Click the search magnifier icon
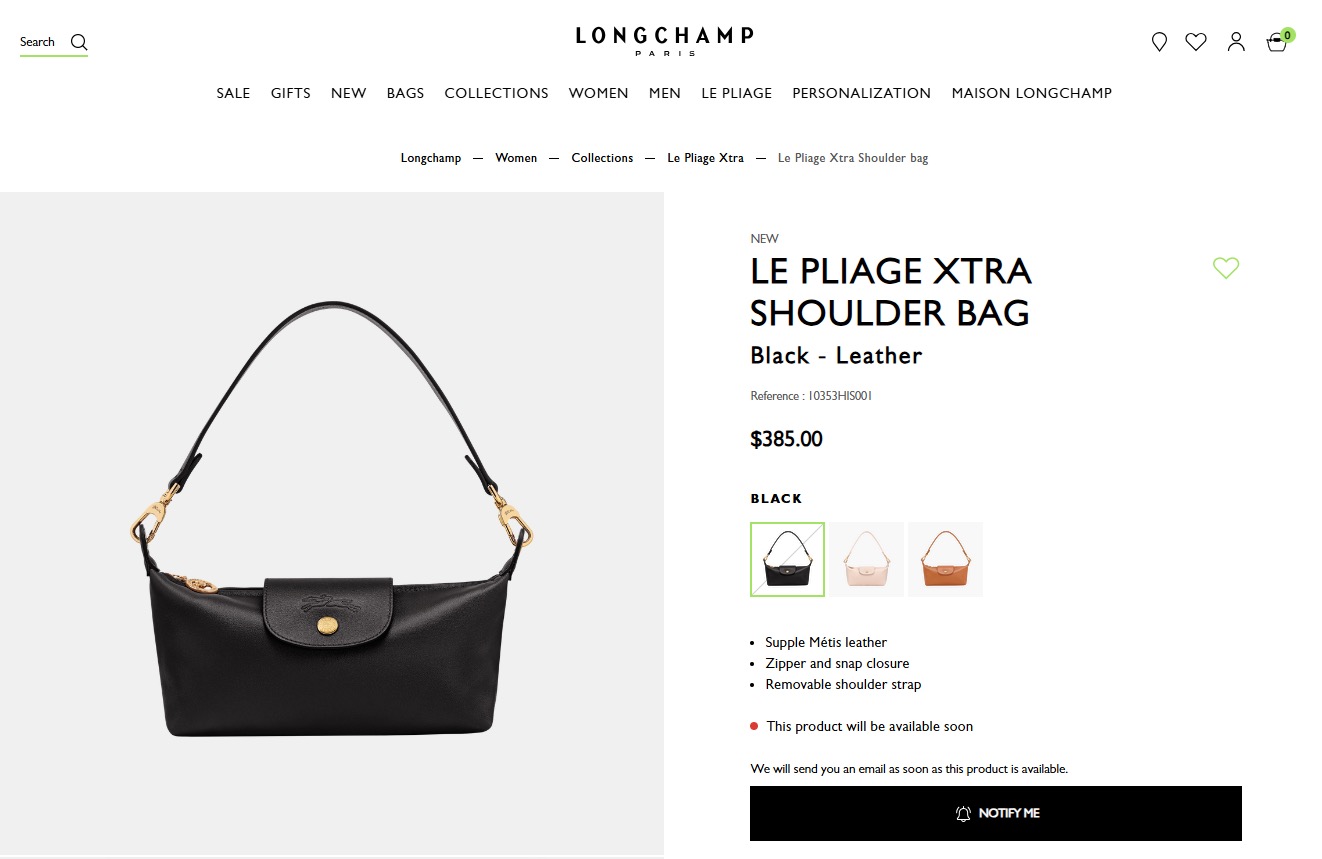 click(79, 42)
